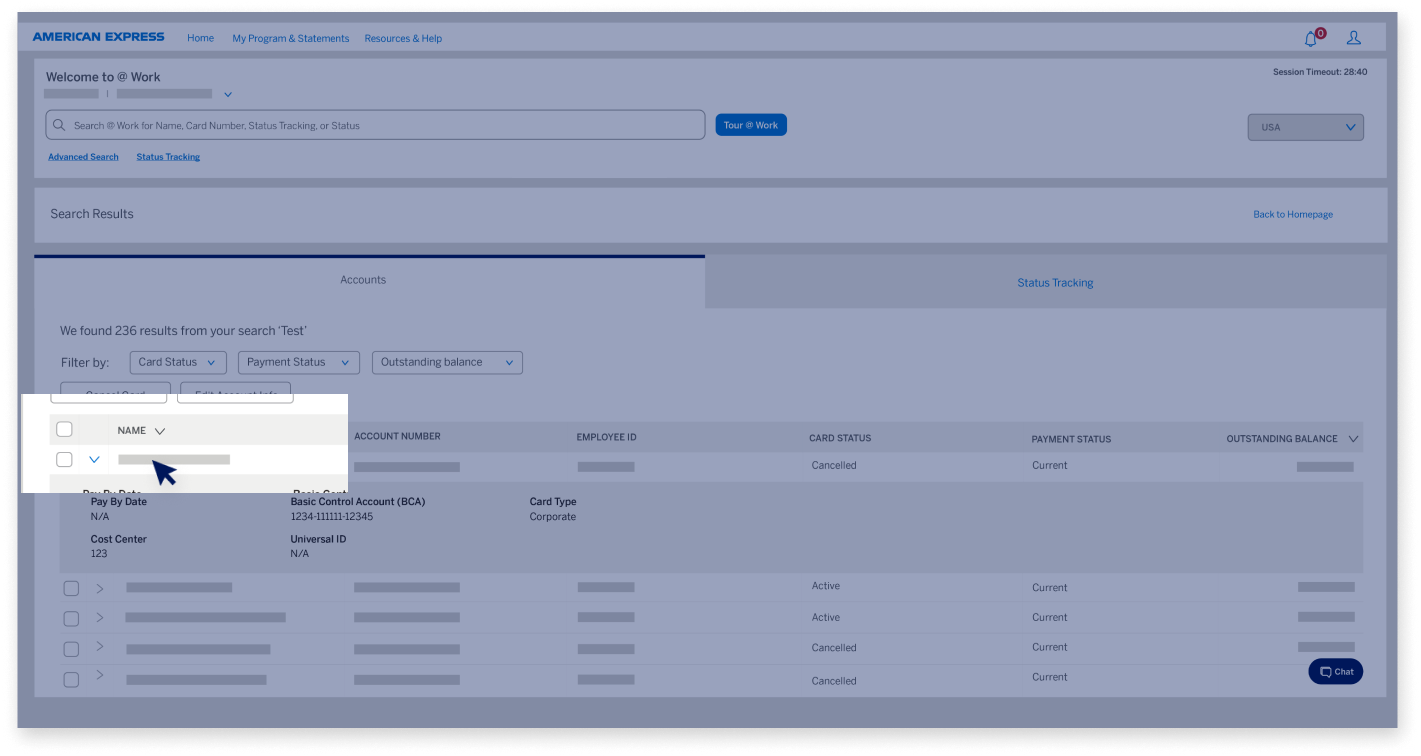The height and width of the screenshot is (756, 1421).
Task: Sort results using the NAME column arrow
Action: point(157,430)
